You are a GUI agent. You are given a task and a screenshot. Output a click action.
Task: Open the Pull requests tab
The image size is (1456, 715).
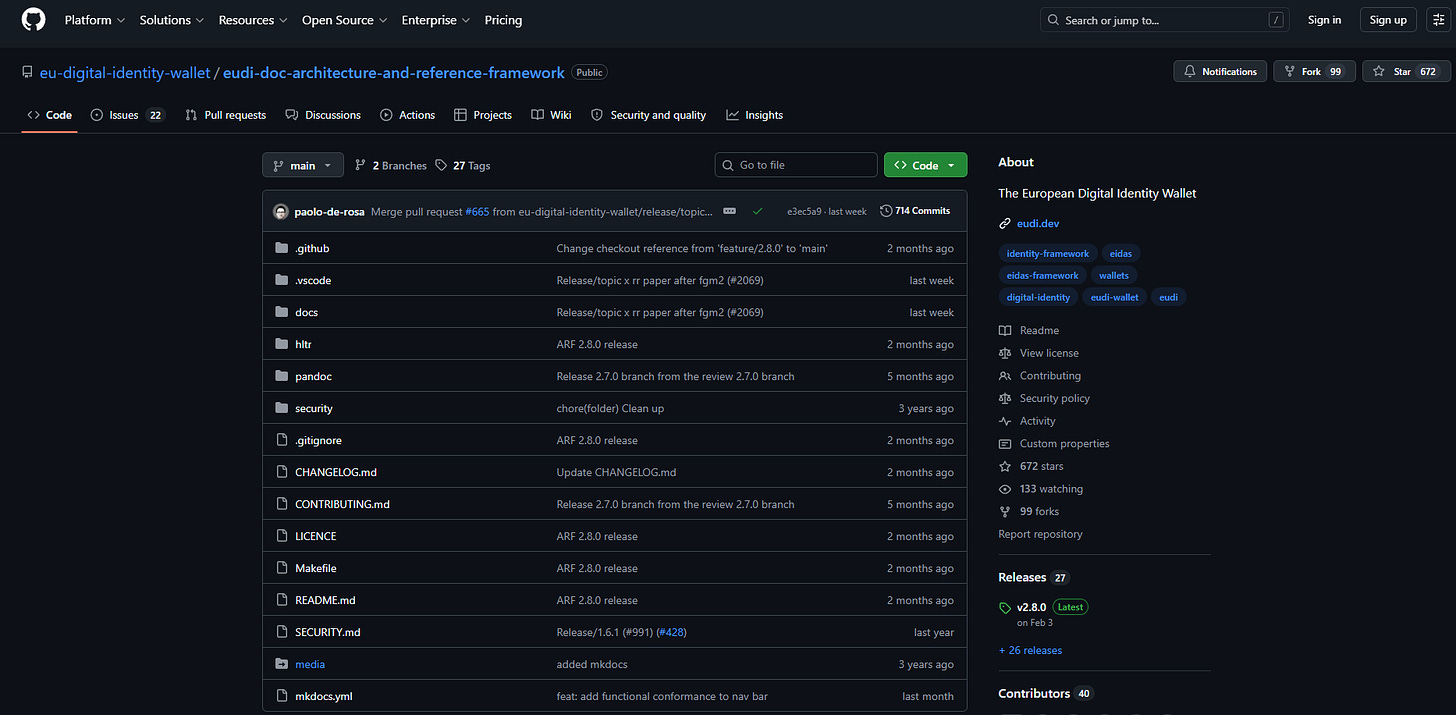pos(225,115)
